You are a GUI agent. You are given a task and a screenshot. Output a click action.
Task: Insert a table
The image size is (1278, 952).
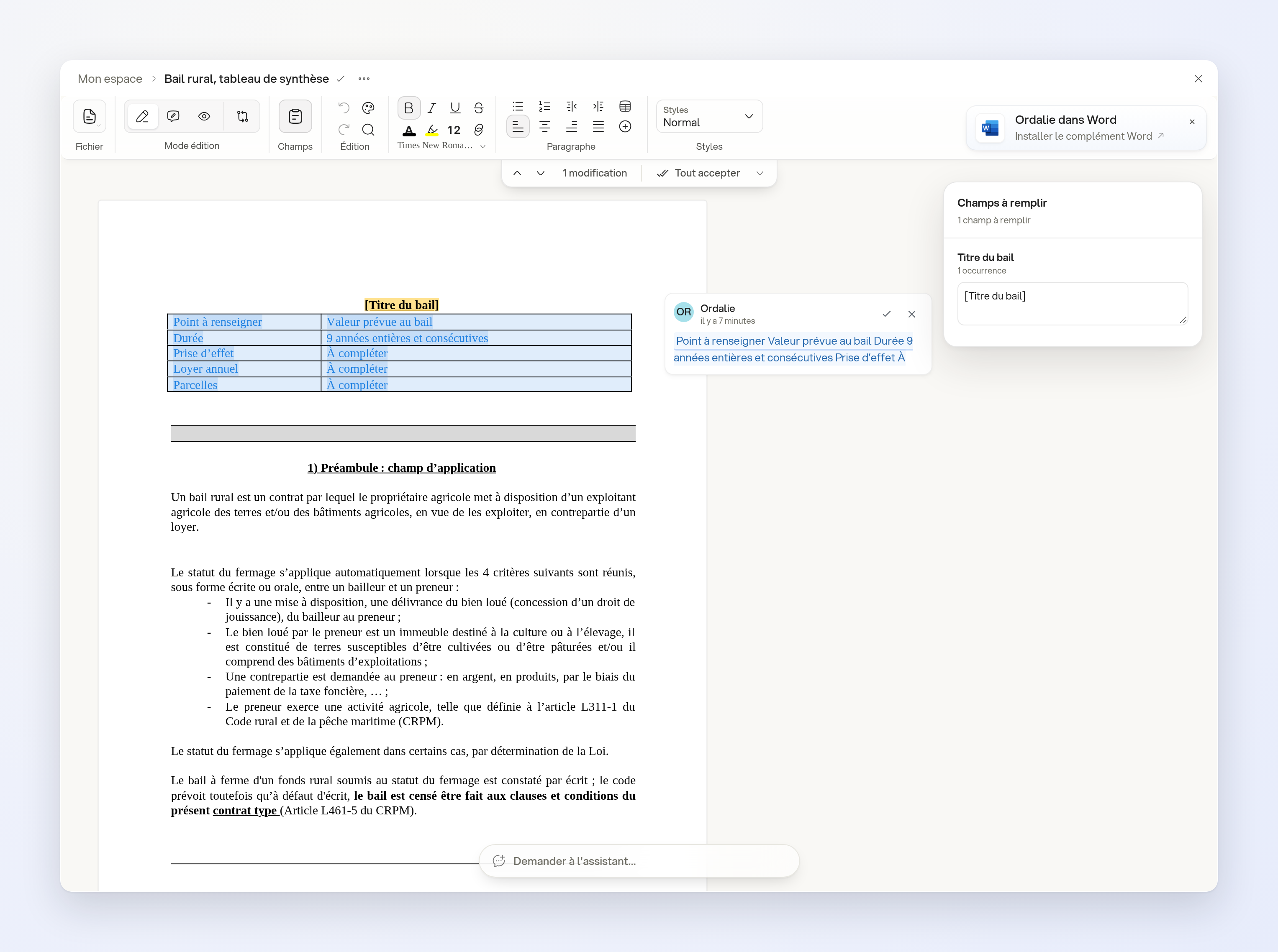(x=625, y=107)
